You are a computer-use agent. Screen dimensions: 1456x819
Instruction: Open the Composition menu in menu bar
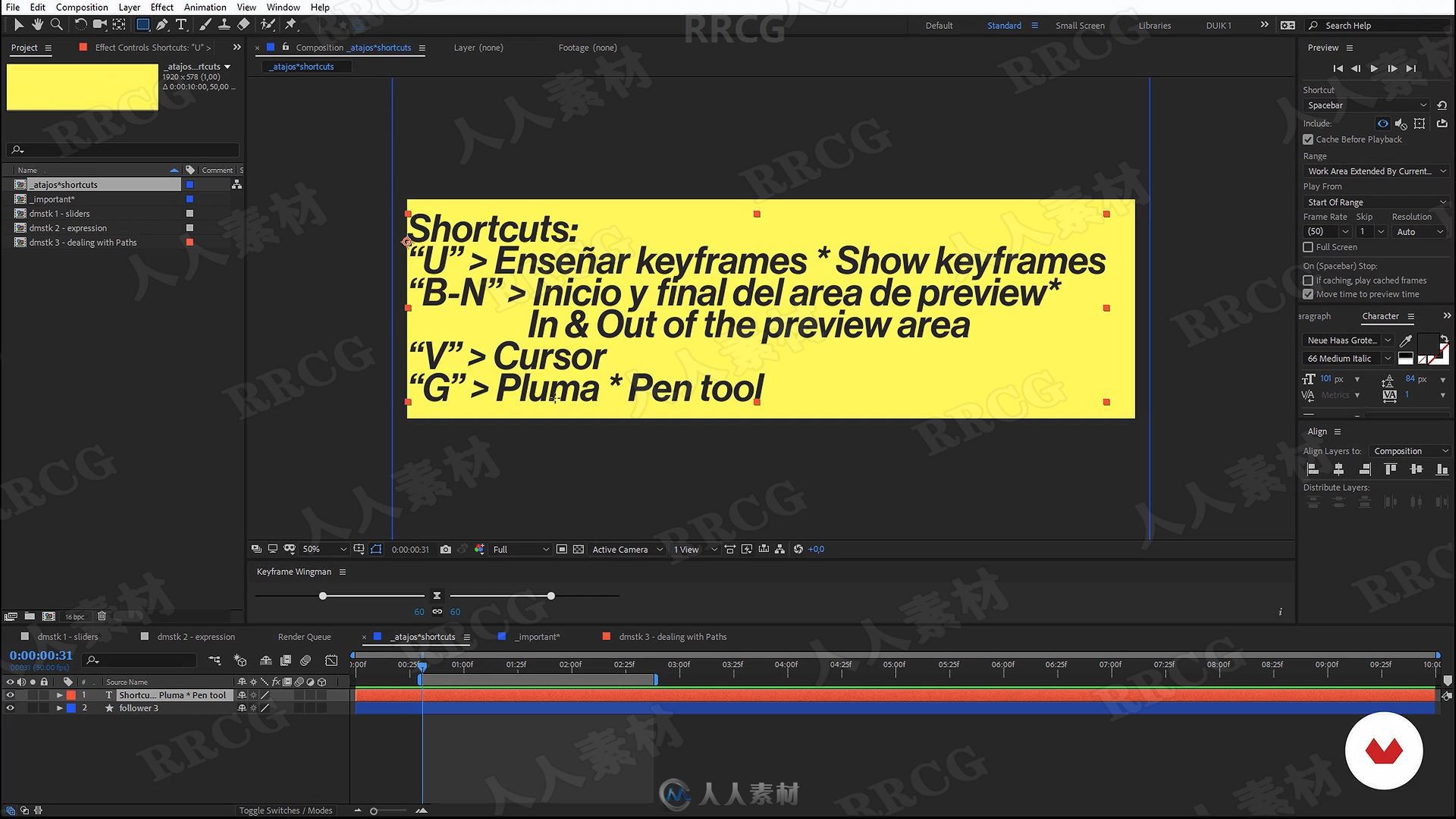click(x=80, y=7)
